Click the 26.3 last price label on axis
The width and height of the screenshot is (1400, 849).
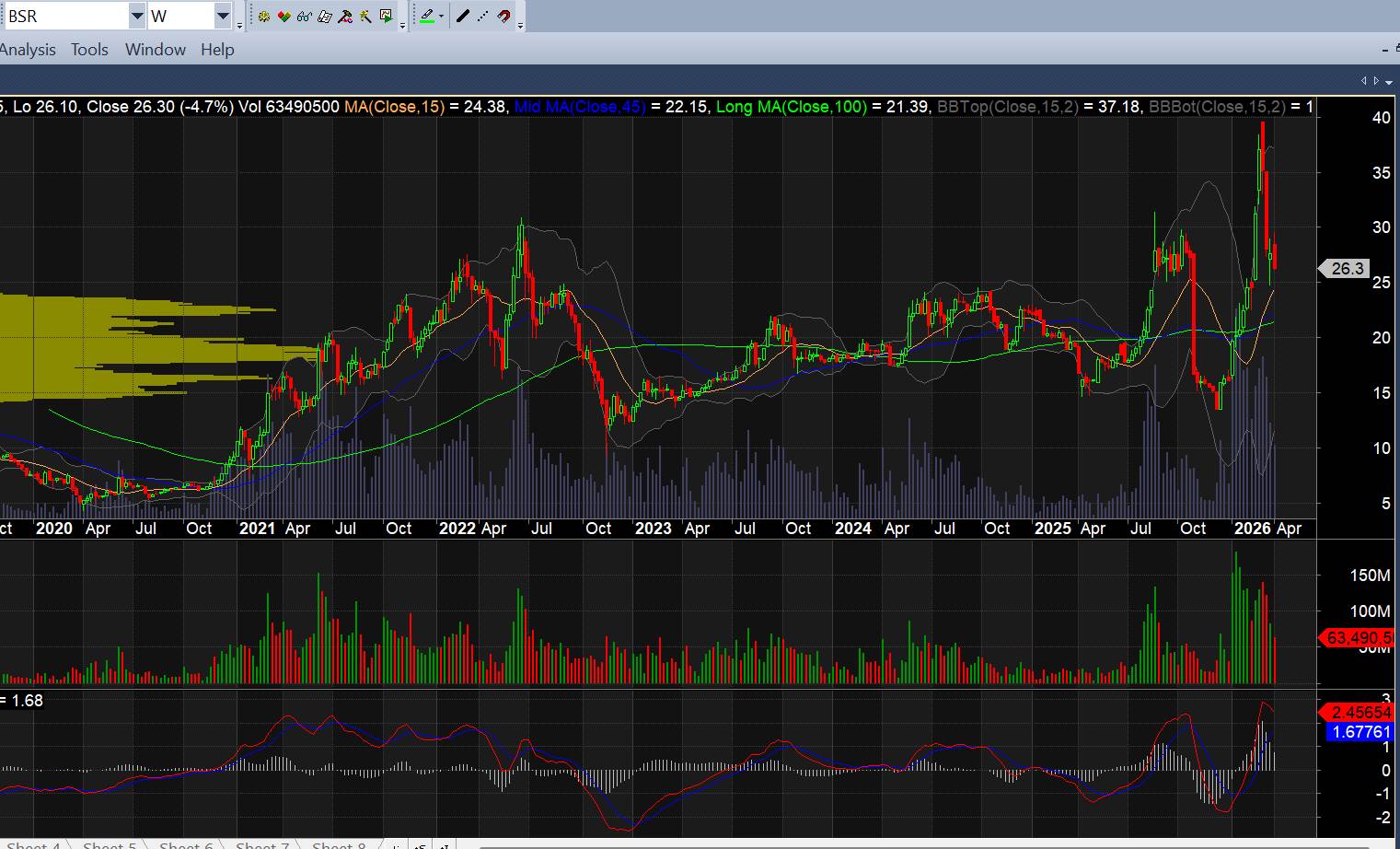[1347, 268]
